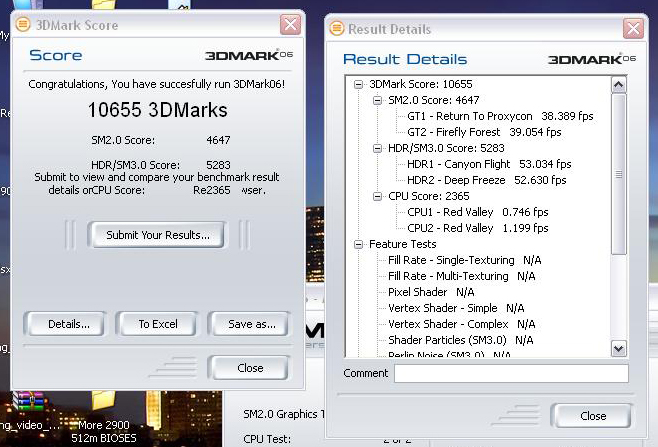Select GT1 - Return To Proxycon row

pos(500,116)
